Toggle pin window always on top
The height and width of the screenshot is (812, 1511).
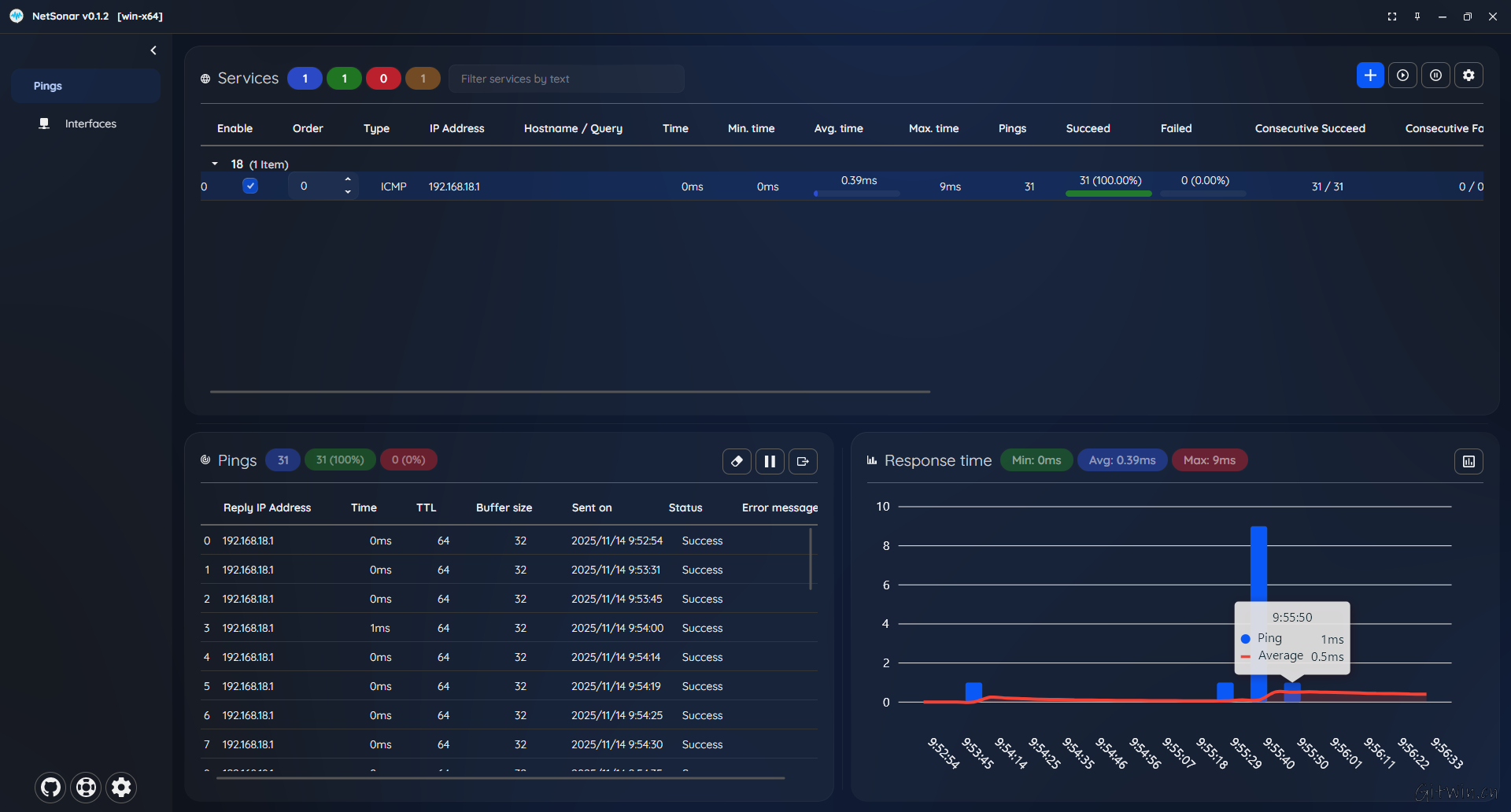click(x=1417, y=17)
